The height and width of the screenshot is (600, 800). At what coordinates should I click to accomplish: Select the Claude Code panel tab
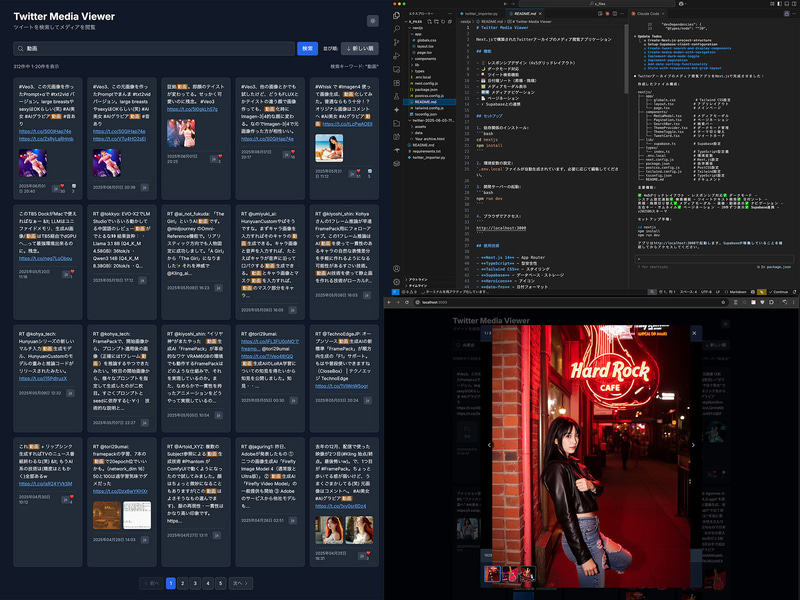(647, 14)
